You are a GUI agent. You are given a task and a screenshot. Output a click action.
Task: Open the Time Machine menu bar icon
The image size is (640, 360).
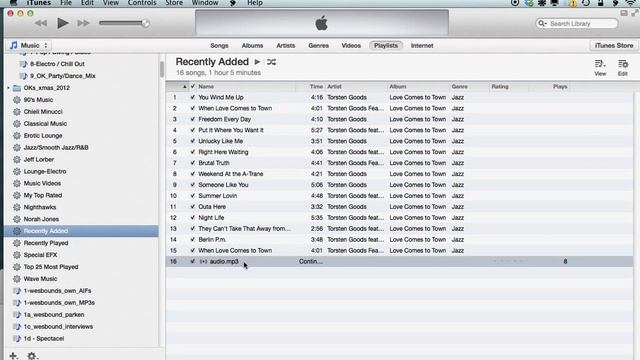[586, 3]
